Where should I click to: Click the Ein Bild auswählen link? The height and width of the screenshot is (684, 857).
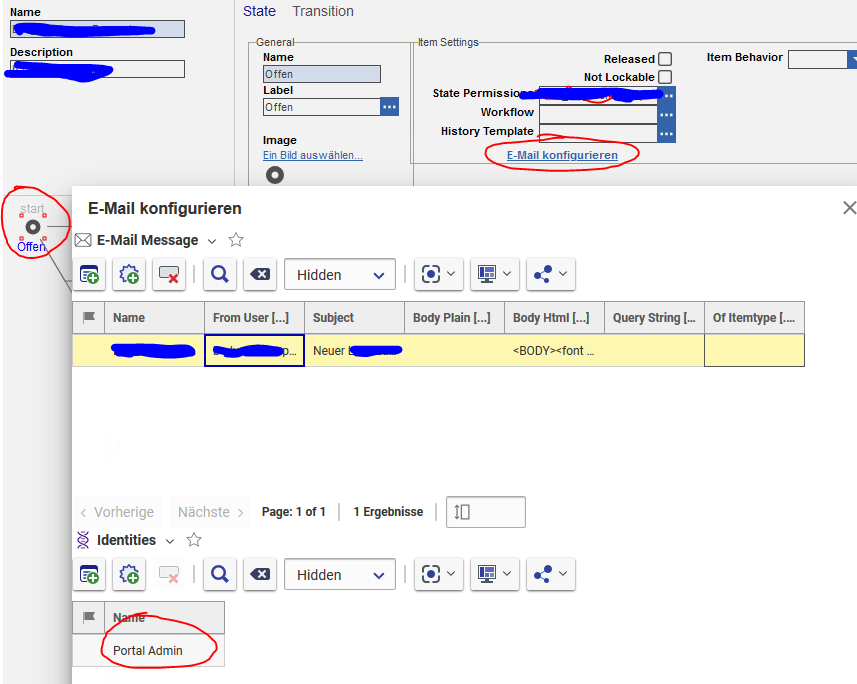pyautogui.click(x=312, y=155)
